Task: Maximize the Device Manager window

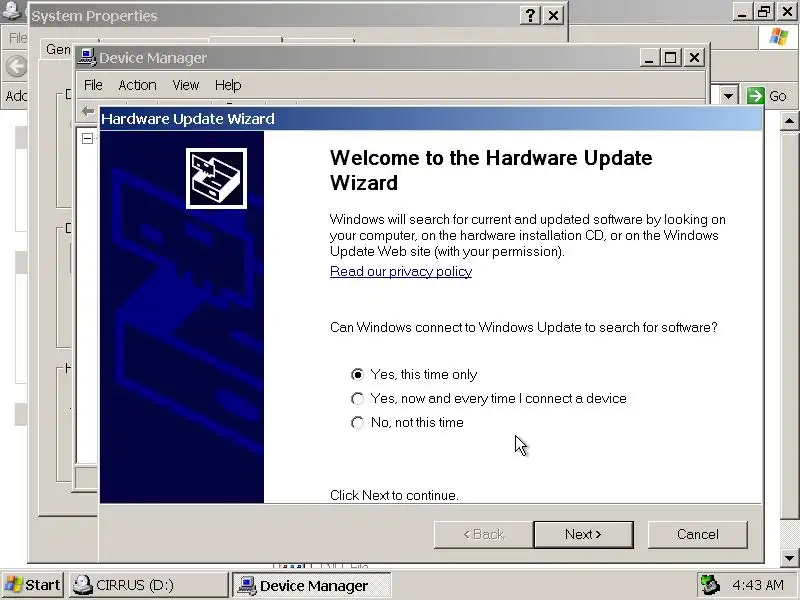Action: coord(671,58)
